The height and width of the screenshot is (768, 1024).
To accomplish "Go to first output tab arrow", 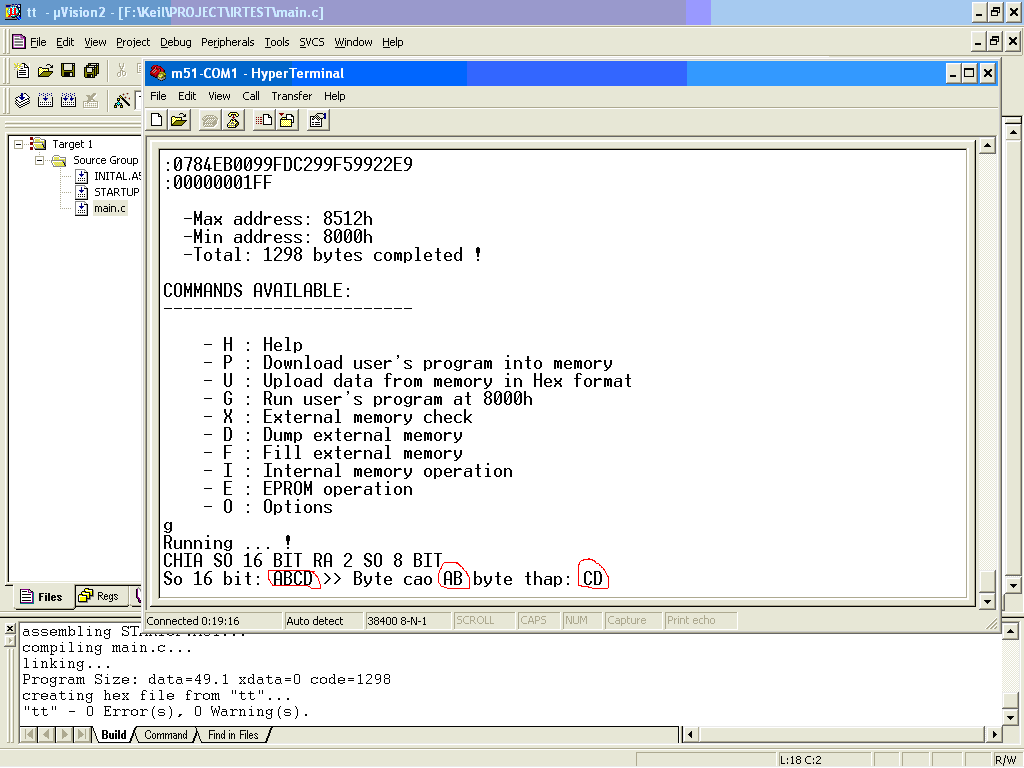I will (x=29, y=735).
